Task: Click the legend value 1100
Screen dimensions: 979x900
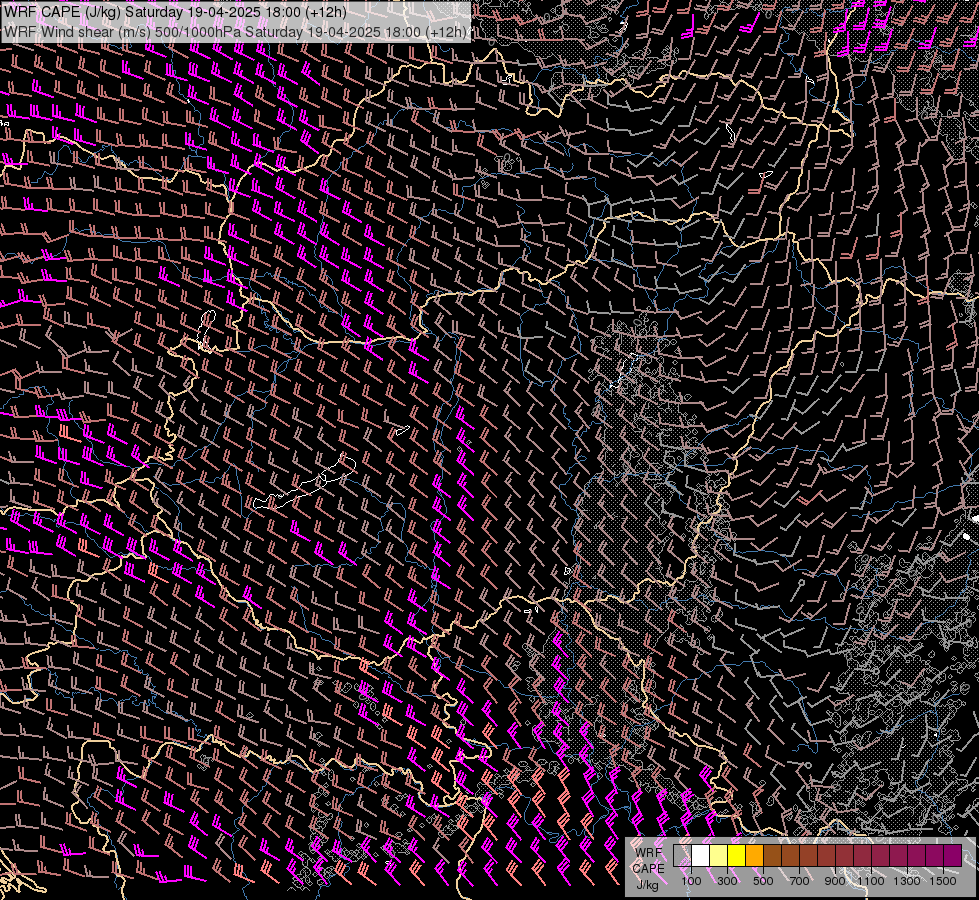Action: (x=871, y=881)
